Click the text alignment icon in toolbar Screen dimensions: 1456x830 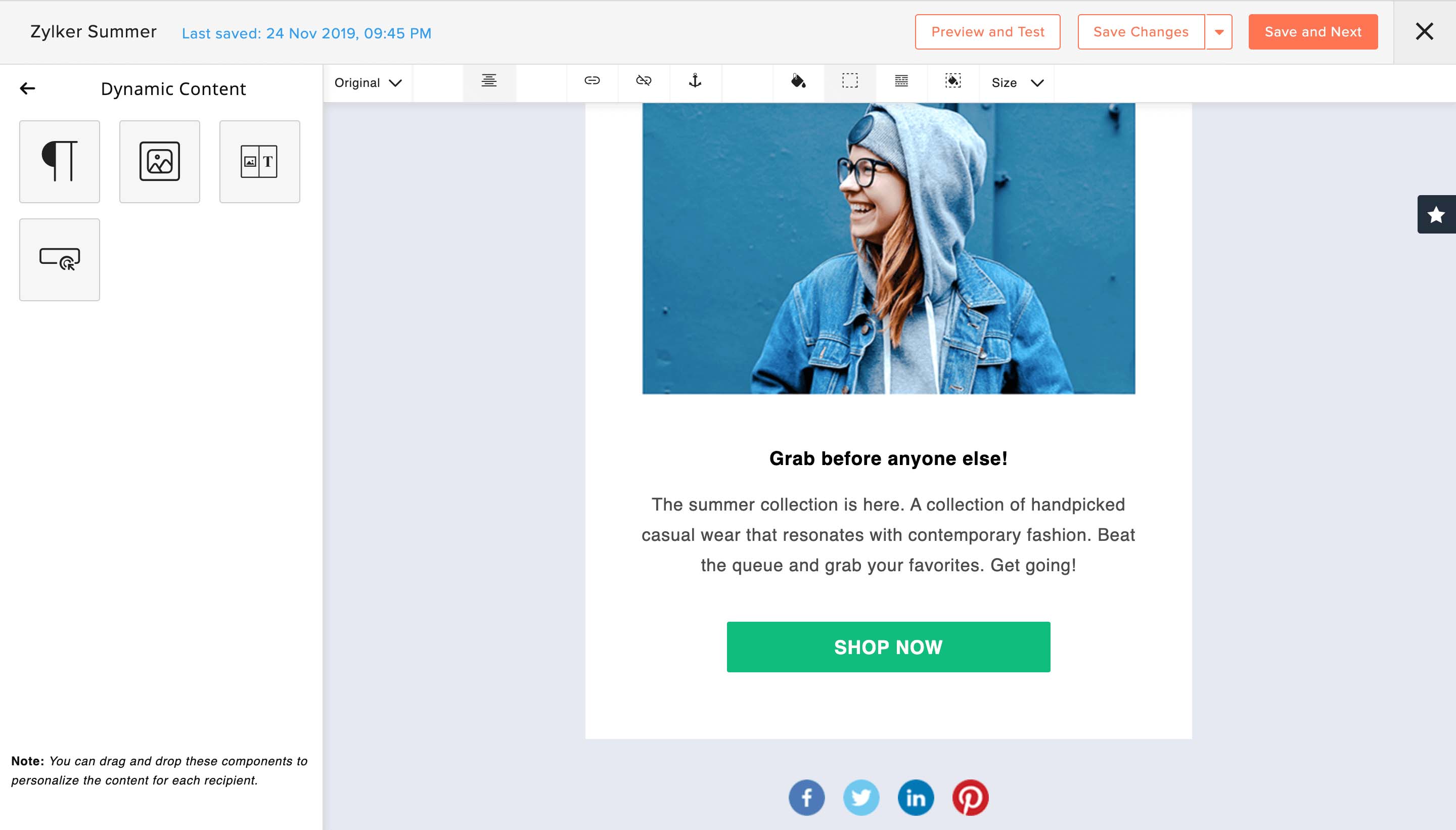489,82
